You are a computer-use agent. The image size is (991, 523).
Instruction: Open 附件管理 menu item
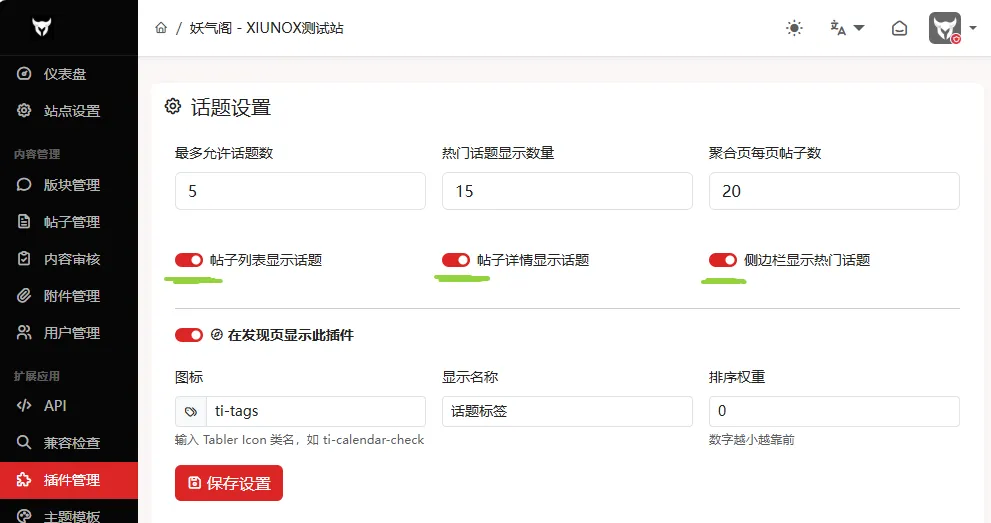point(69,296)
